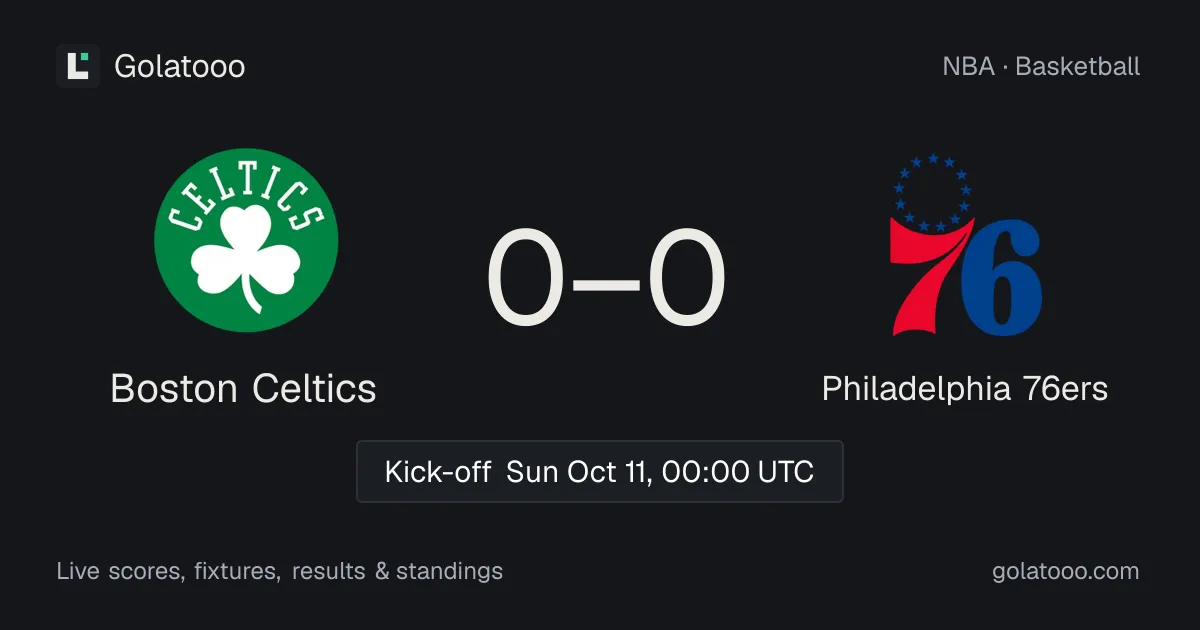Click the Live scores, fixtures tagline
1200x630 pixels.
168,571
